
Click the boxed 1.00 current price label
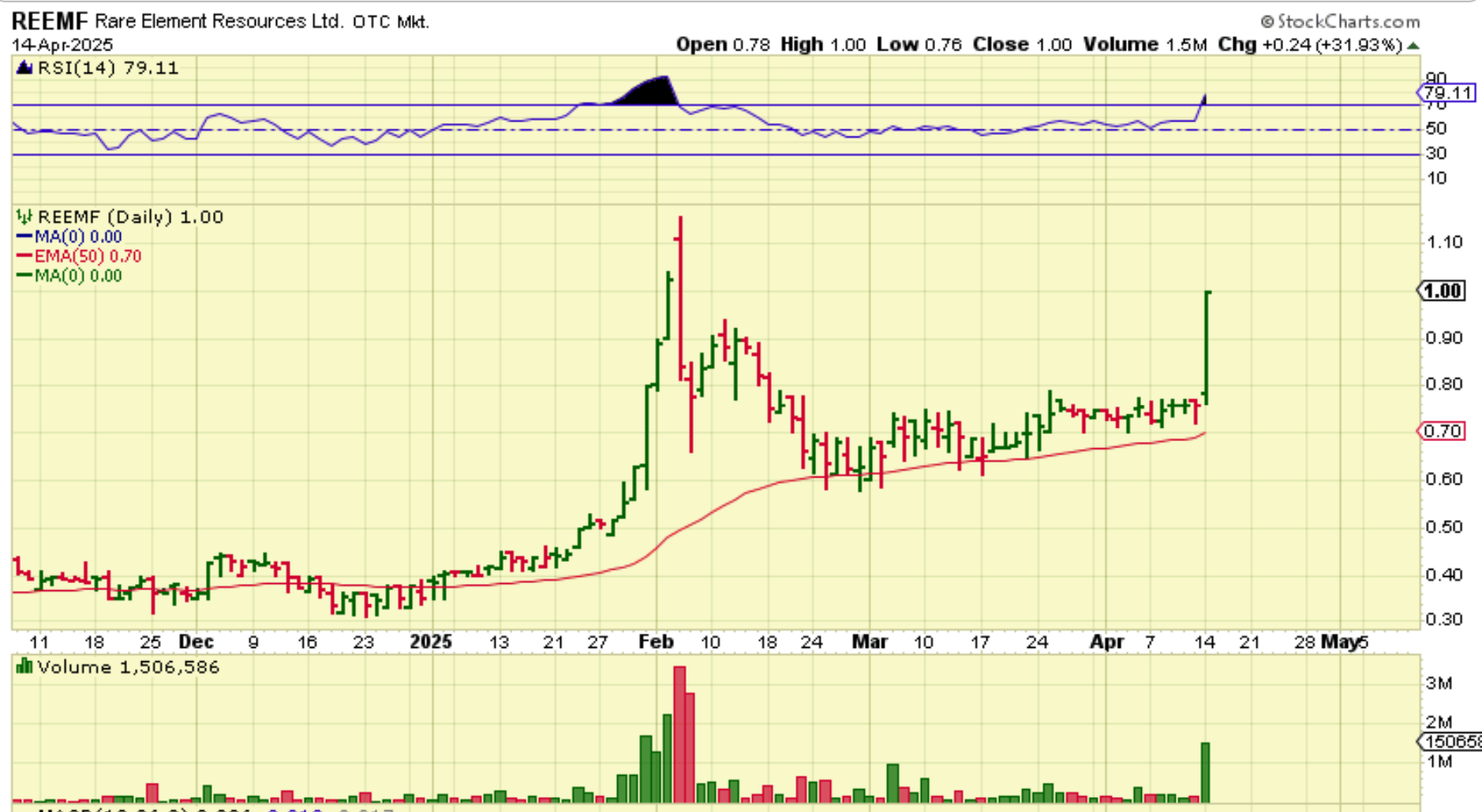(x=1443, y=291)
